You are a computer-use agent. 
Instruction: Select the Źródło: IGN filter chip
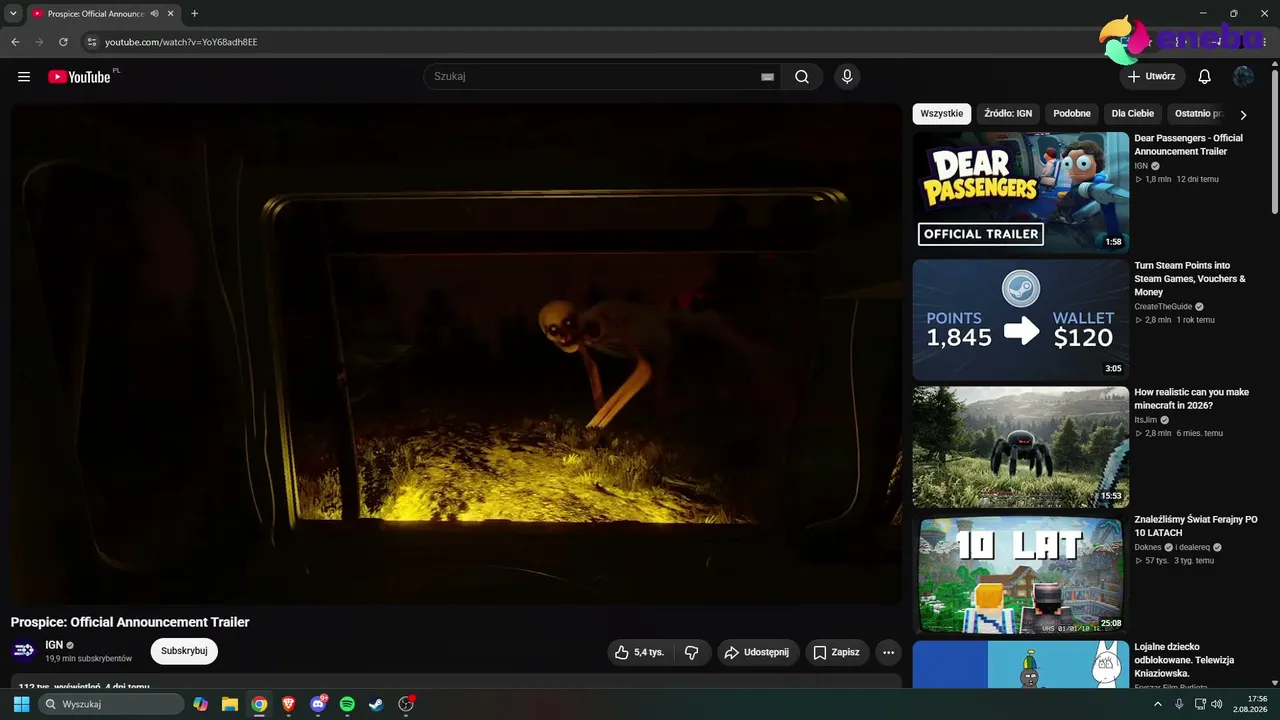pyautogui.click(x=1008, y=114)
